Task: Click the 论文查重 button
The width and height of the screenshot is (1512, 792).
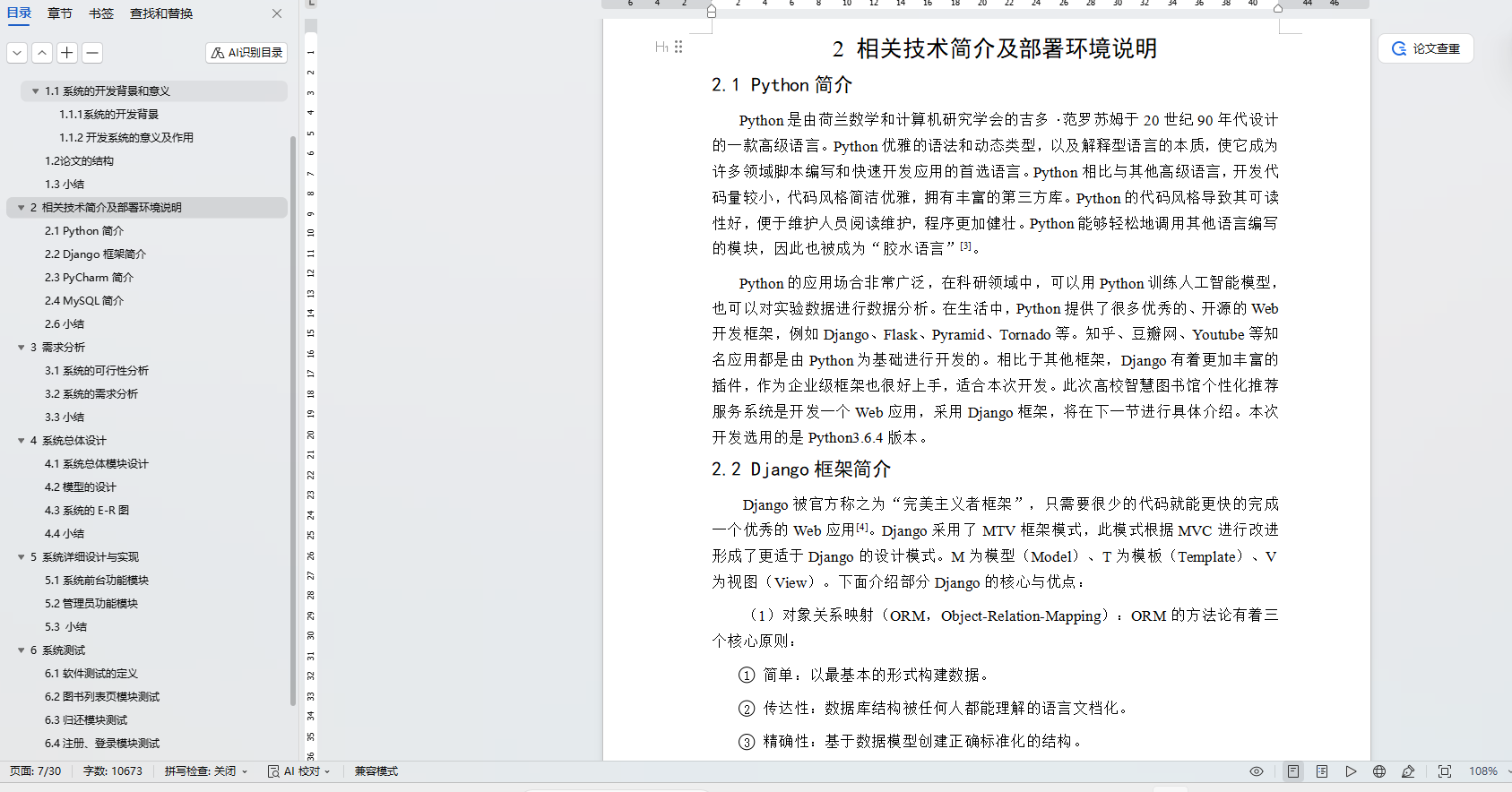Action: 1426,48
